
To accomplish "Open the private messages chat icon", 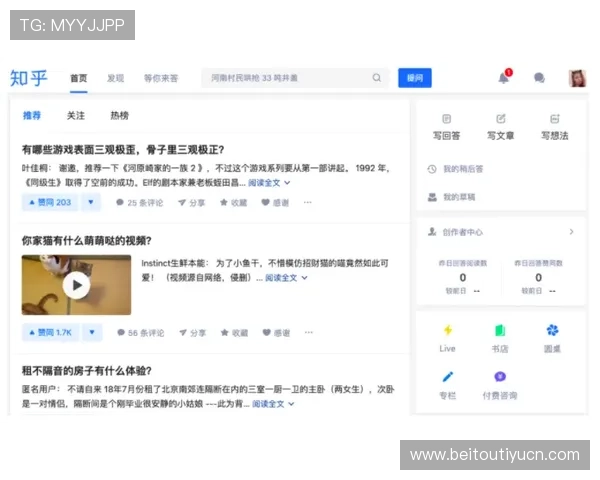I will [539, 78].
